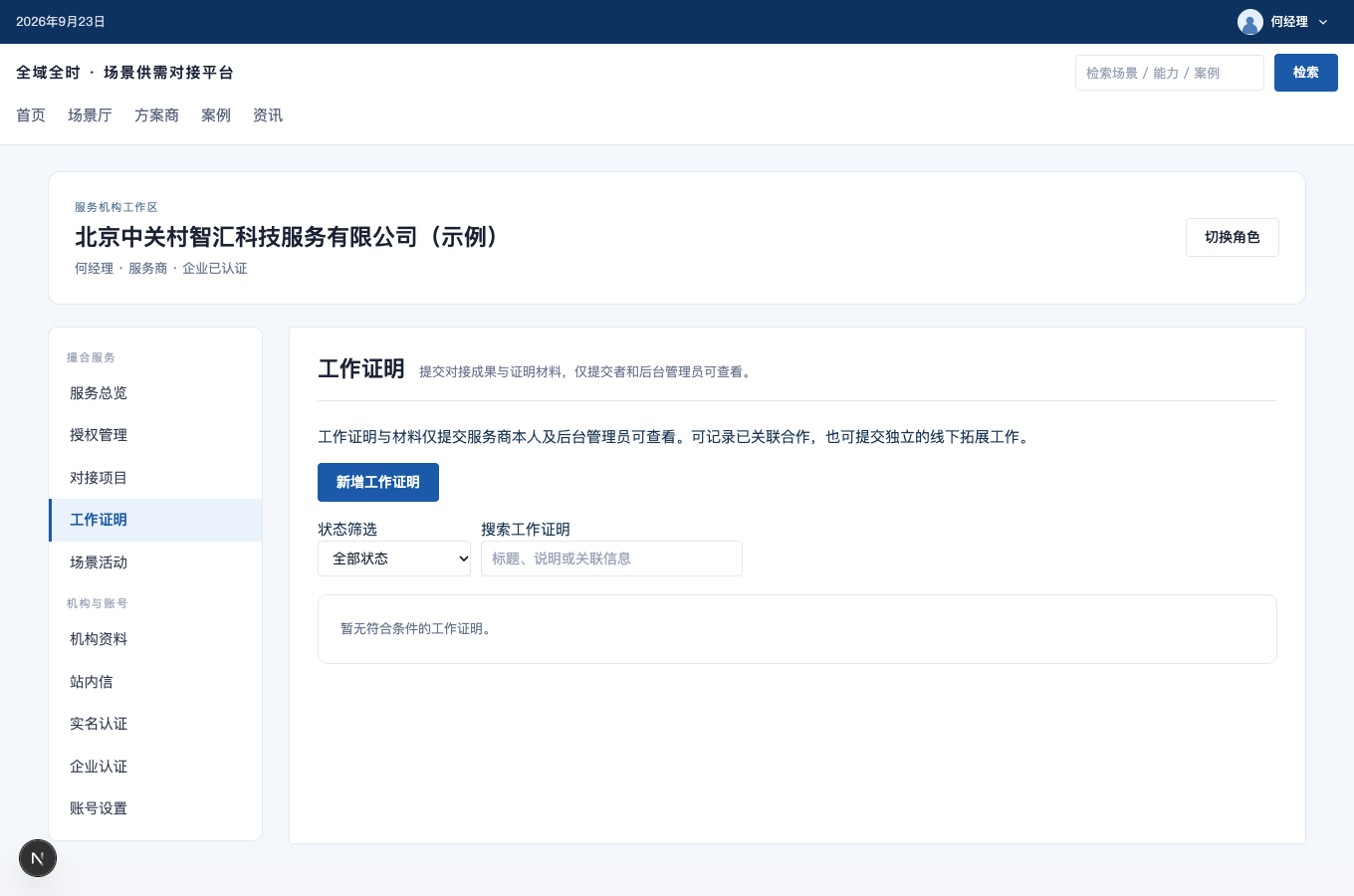Screen dimensions: 1354x896
Task: Focus the 搜索工作证明 input field
Action: [611, 559]
